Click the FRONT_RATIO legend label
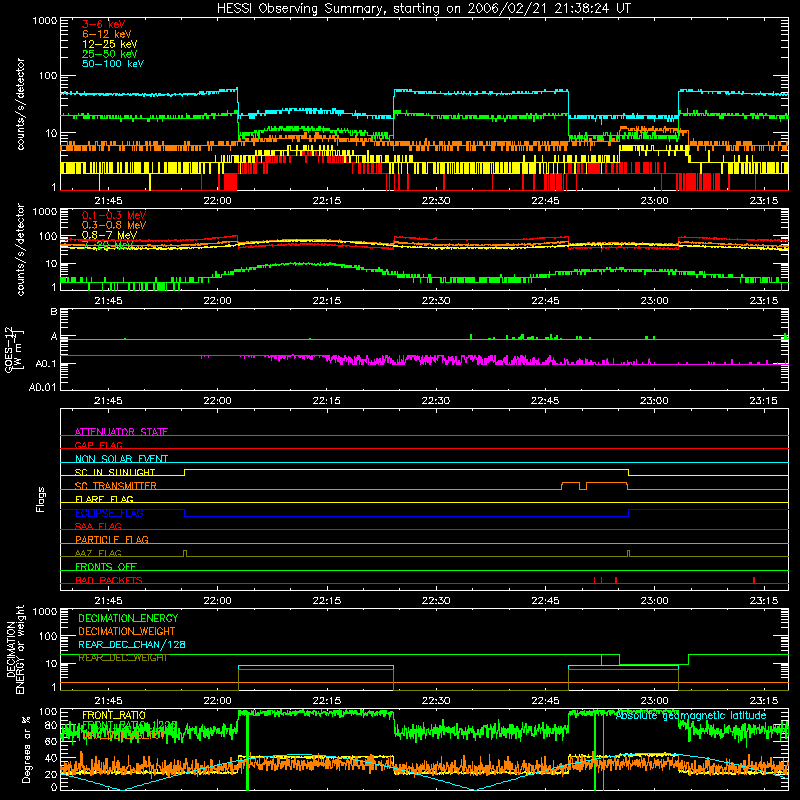Viewport: 800px width, 800px height. (x=114, y=715)
